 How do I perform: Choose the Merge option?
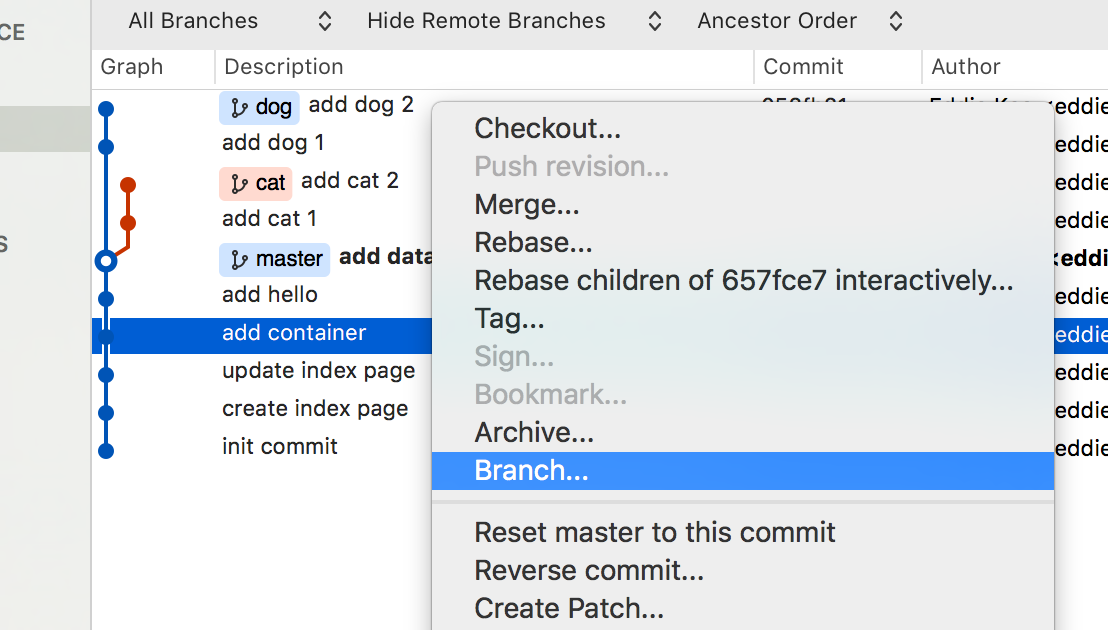pyautogui.click(x=527, y=204)
